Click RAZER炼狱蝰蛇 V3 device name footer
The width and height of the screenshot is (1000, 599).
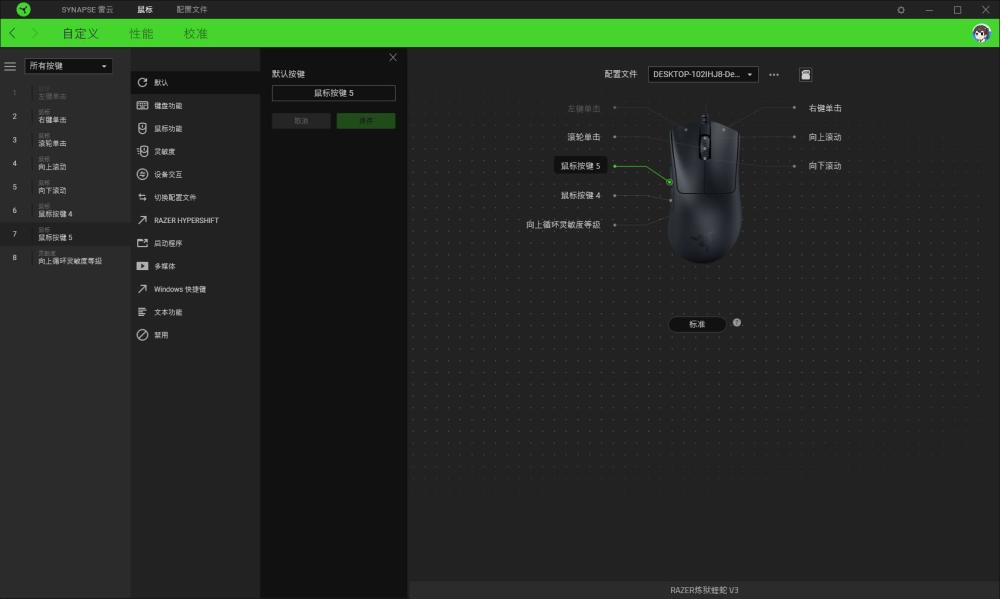[704, 590]
